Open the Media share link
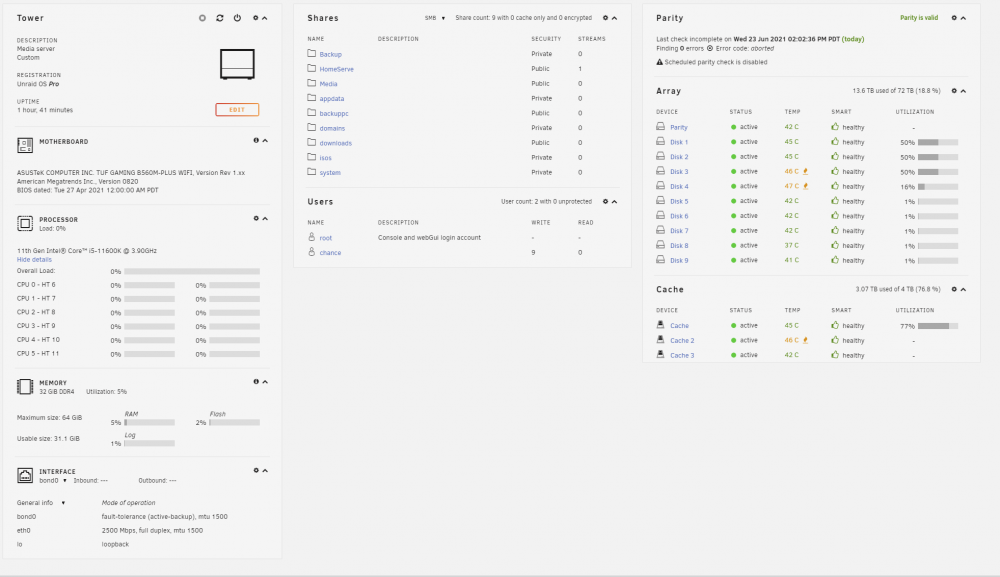Screen dimensions: 1000x577 [328, 84]
